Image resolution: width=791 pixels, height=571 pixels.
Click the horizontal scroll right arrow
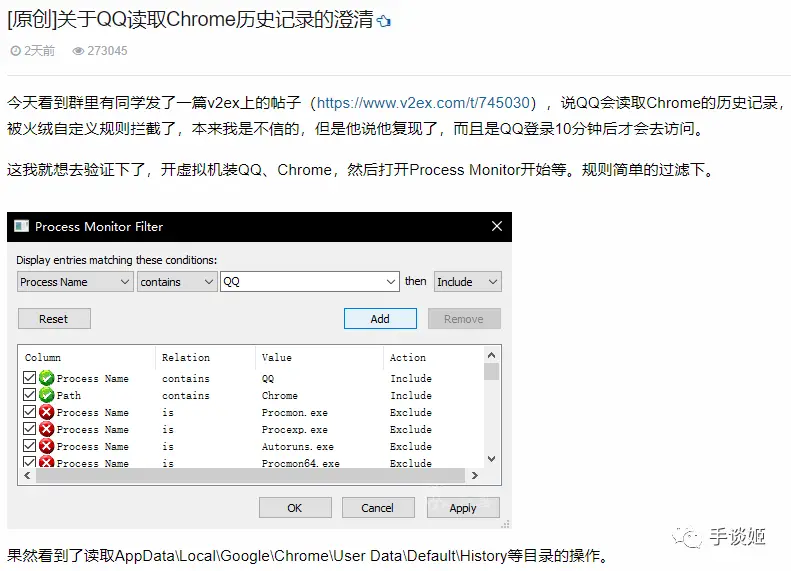click(474, 475)
